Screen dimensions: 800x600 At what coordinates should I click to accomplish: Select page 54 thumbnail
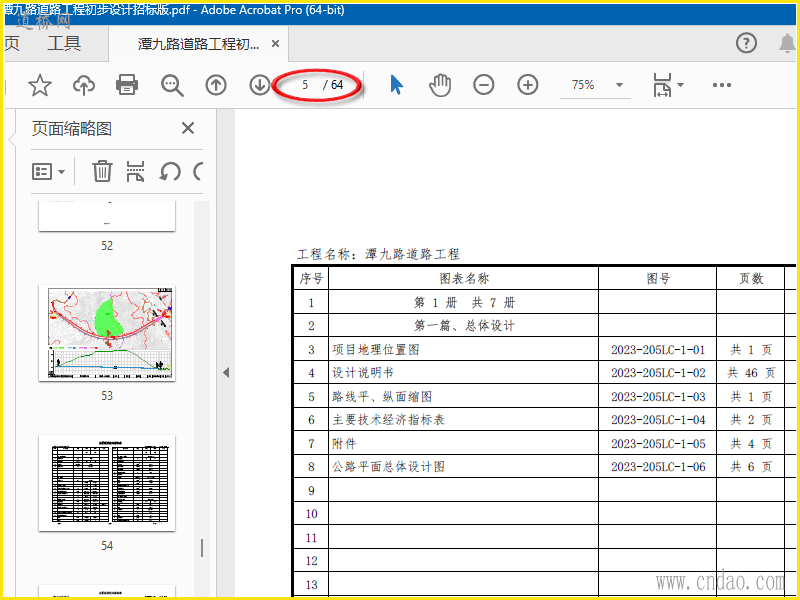point(107,483)
